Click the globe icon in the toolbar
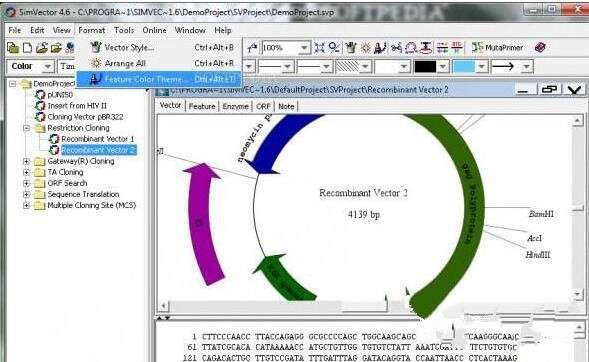589x362 pixels. pos(70,48)
